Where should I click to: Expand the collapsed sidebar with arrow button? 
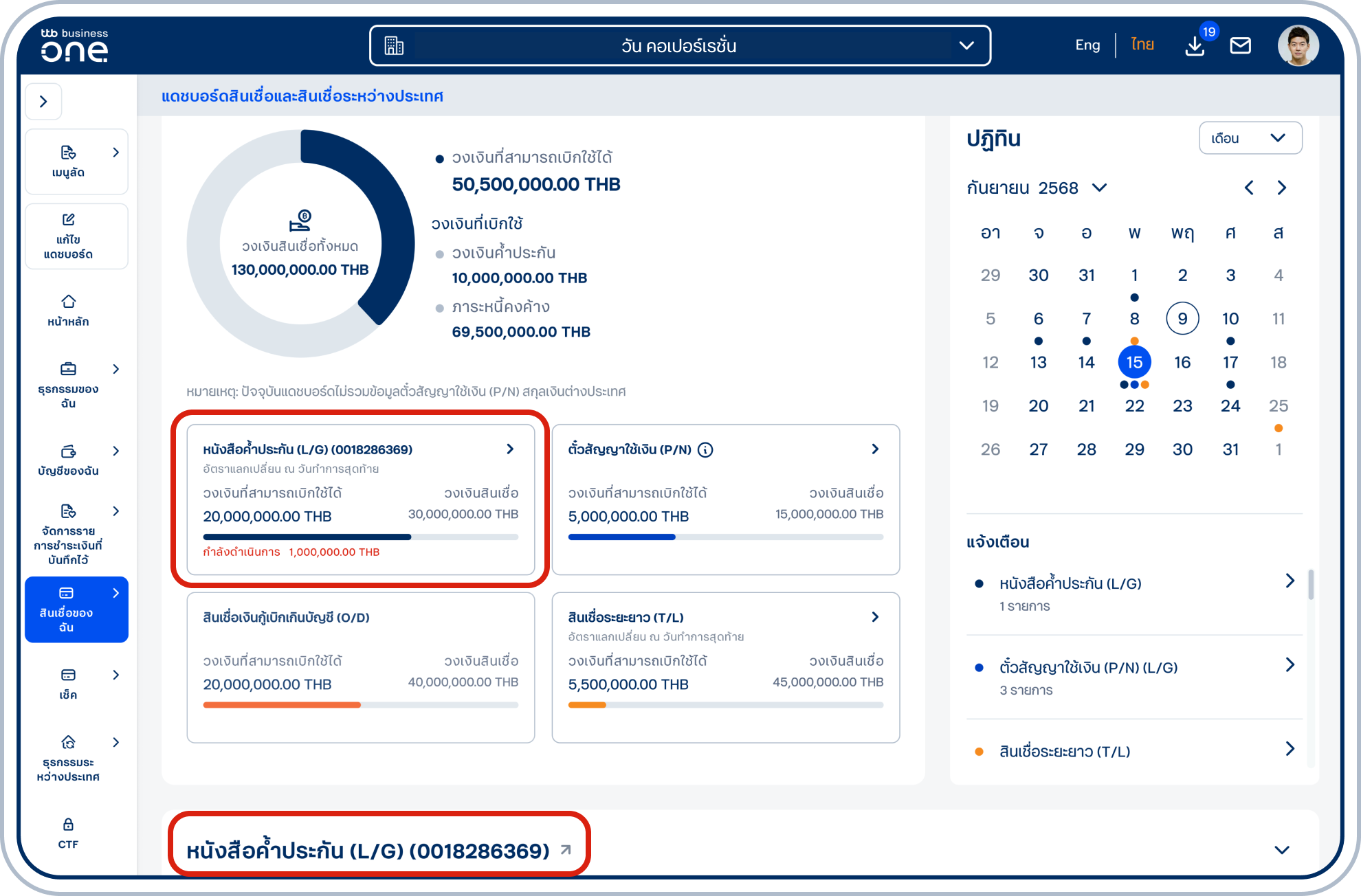43,102
